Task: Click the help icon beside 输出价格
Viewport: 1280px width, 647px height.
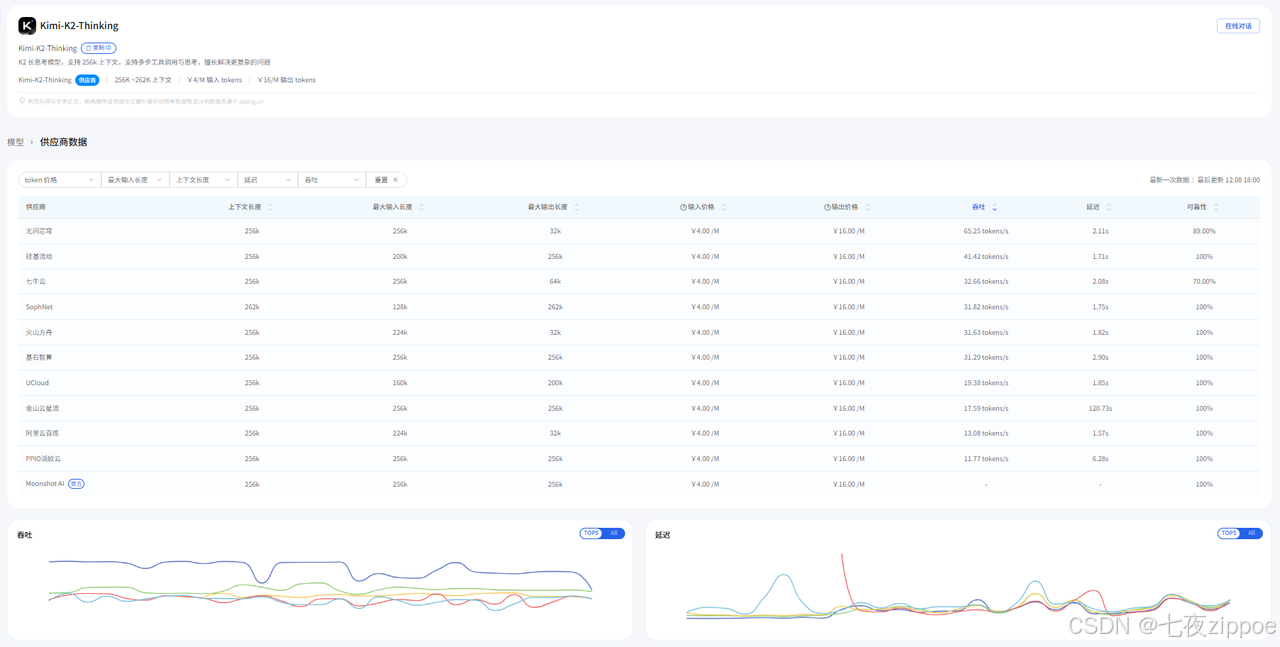Action: click(827, 207)
